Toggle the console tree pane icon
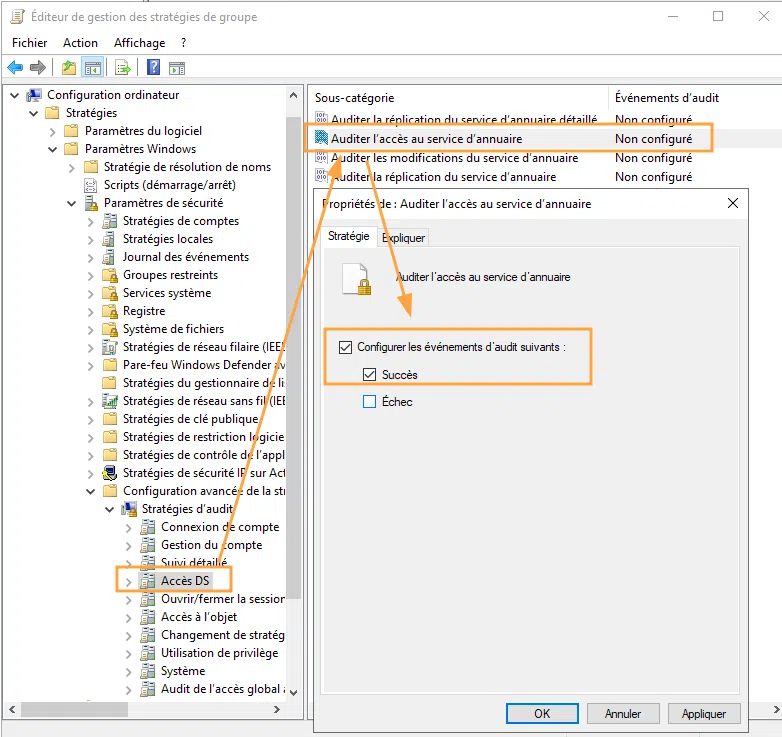This screenshot has height=737, width=782. click(93, 68)
